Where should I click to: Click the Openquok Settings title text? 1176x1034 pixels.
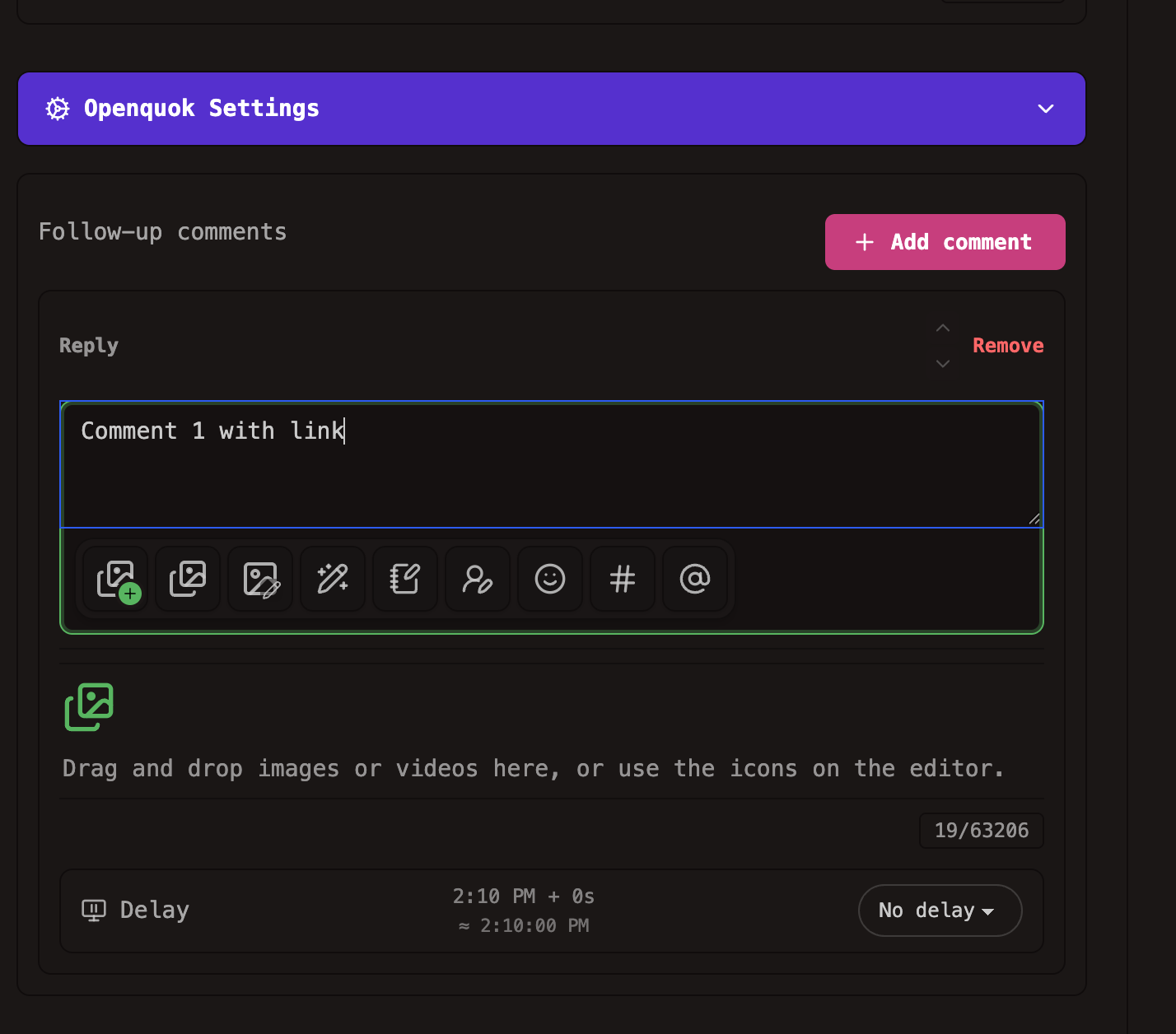pyautogui.click(x=202, y=109)
